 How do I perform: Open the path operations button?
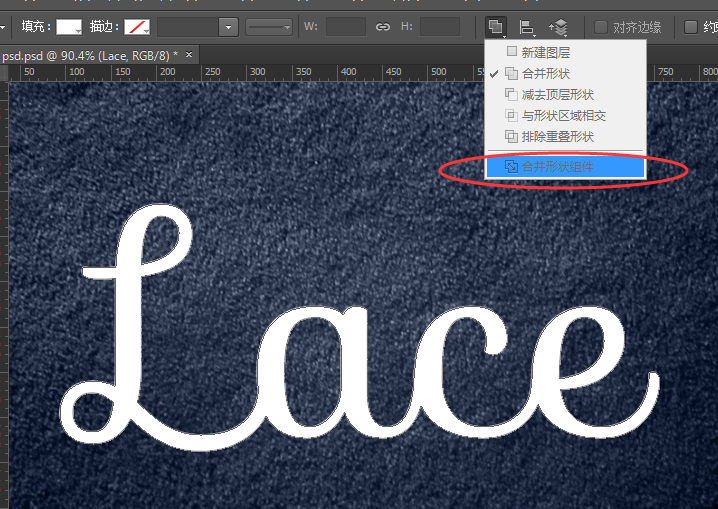pyautogui.click(x=495, y=27)
